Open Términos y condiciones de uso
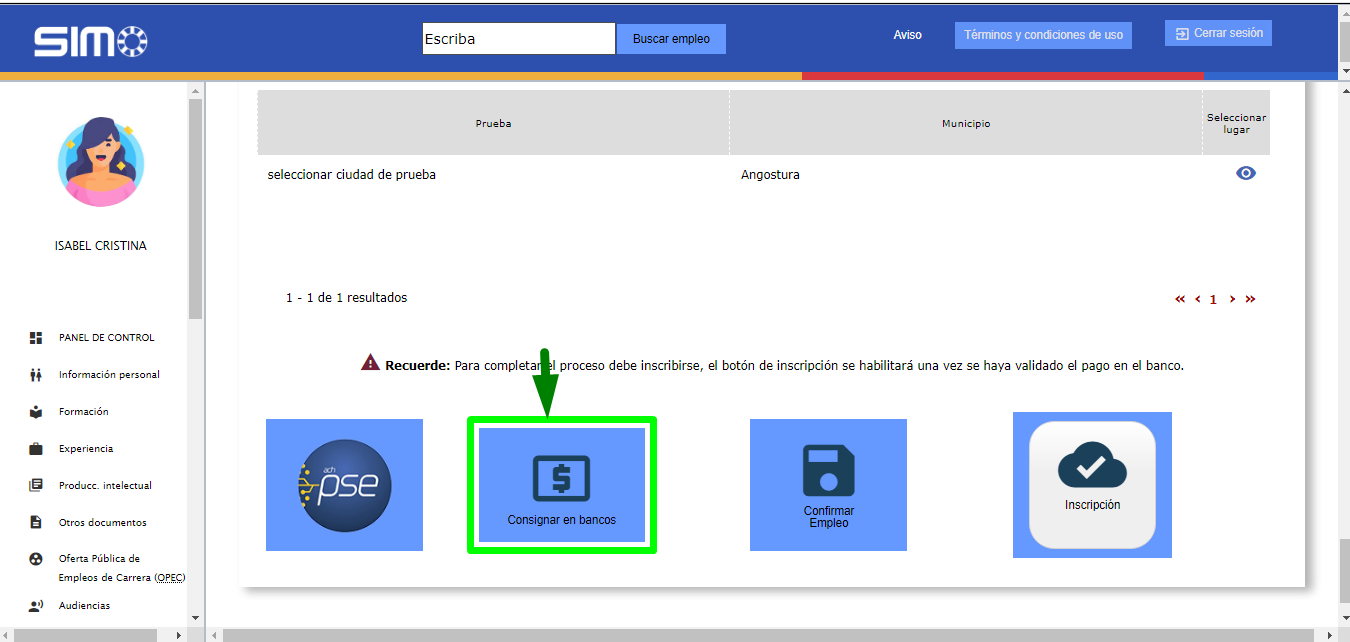This screenshot has height=642, width=1350. point(1043,35)
